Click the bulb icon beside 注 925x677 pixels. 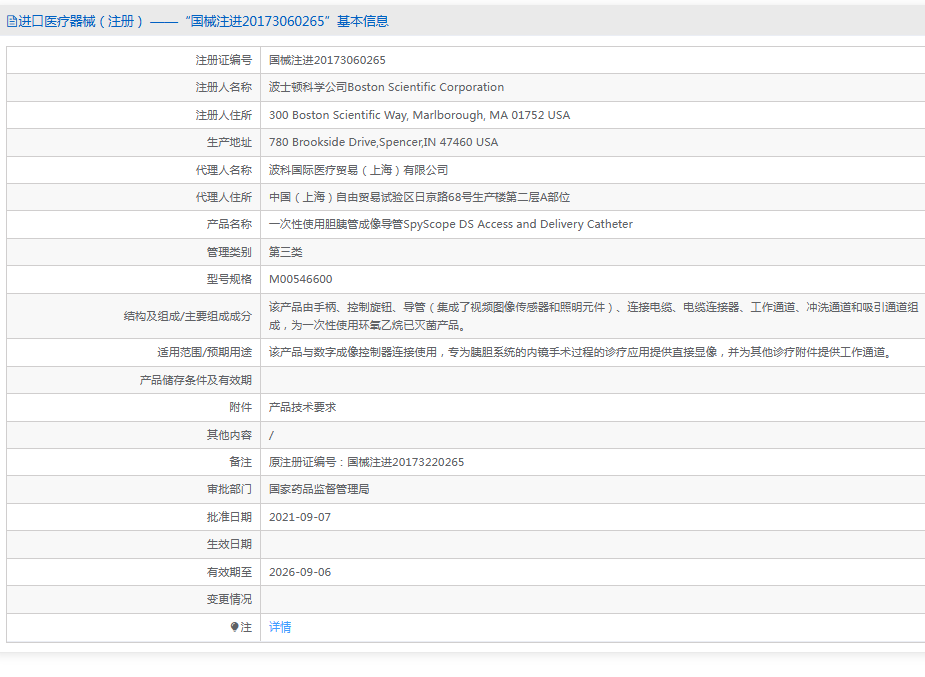coord(234,627)
